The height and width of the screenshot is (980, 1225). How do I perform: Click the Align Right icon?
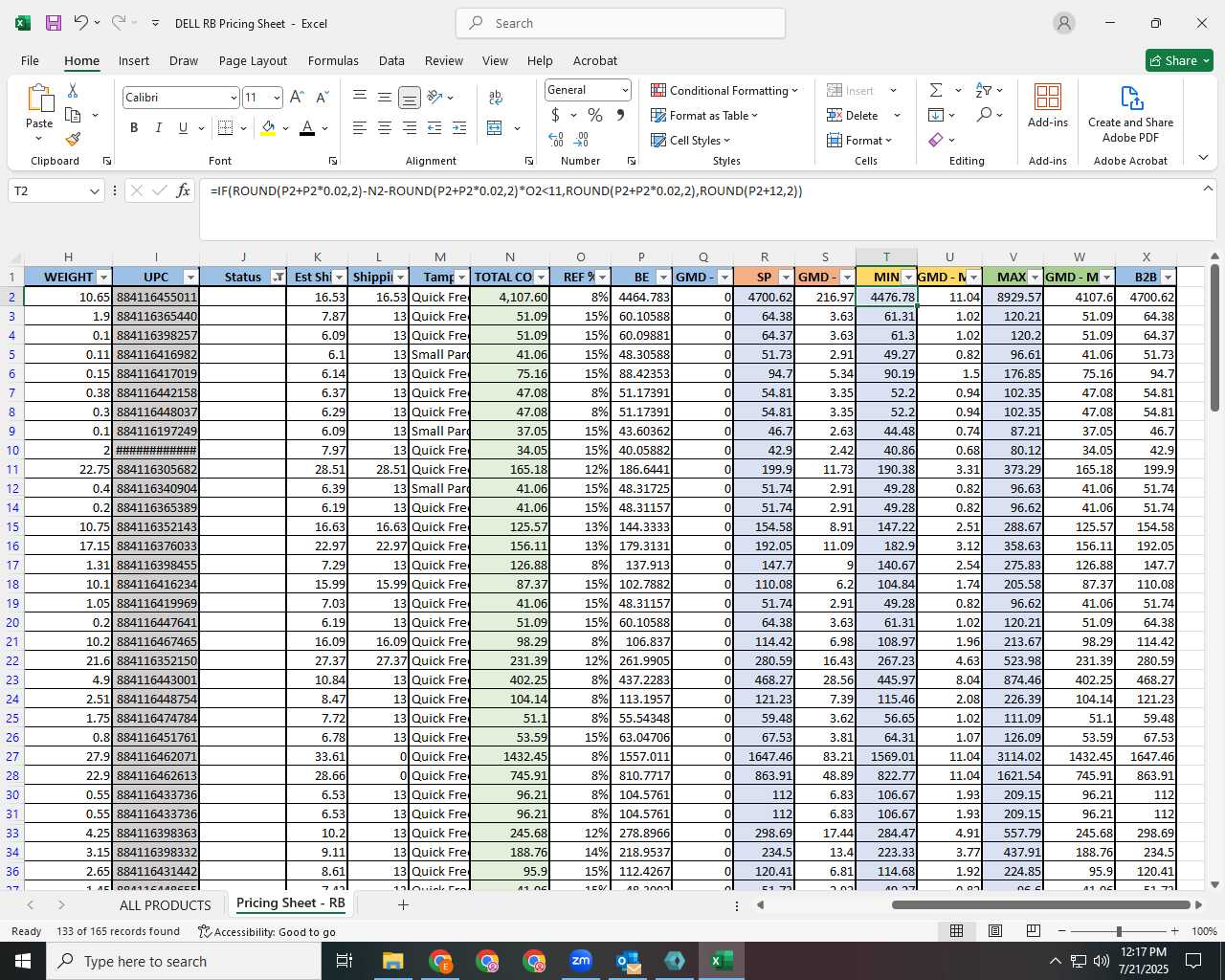click(410, 128)
